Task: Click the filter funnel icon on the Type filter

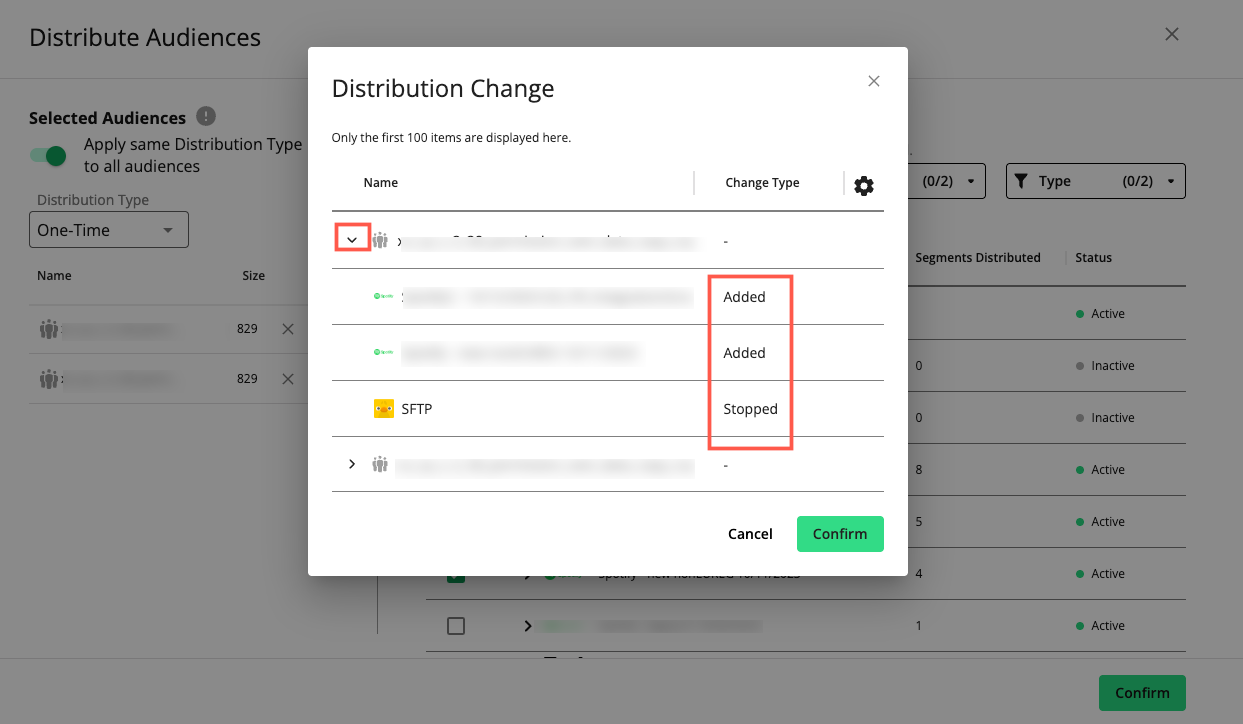Action: (x=1021, y=181)
